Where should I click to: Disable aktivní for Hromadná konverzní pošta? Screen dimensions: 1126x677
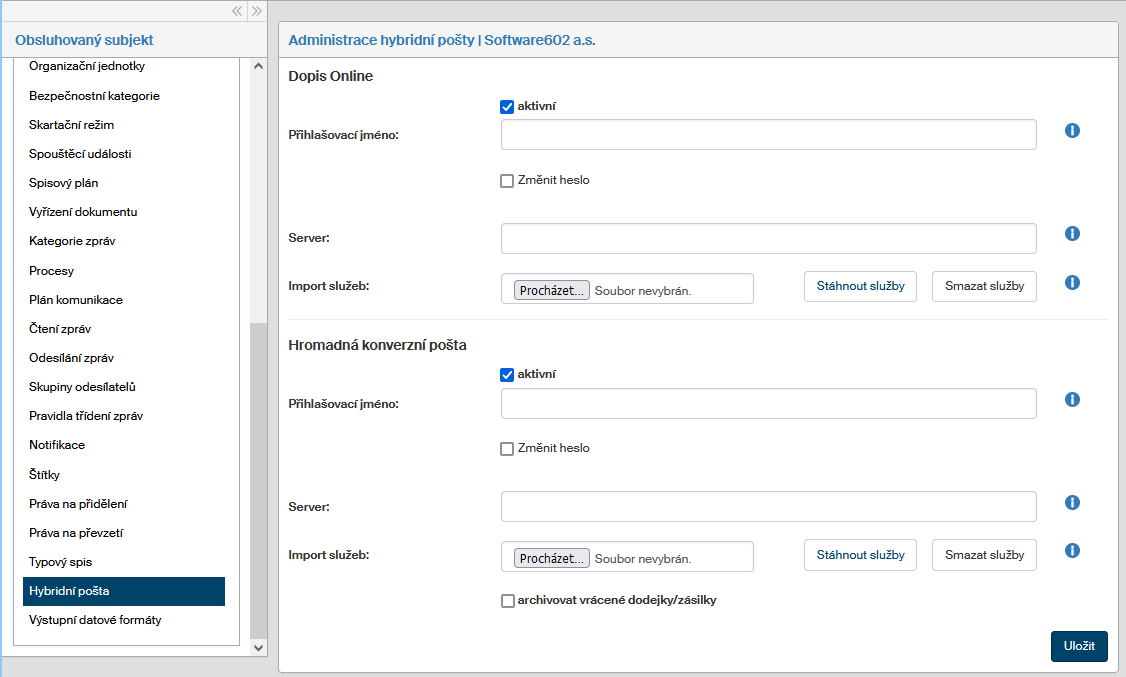pos(507,375)
